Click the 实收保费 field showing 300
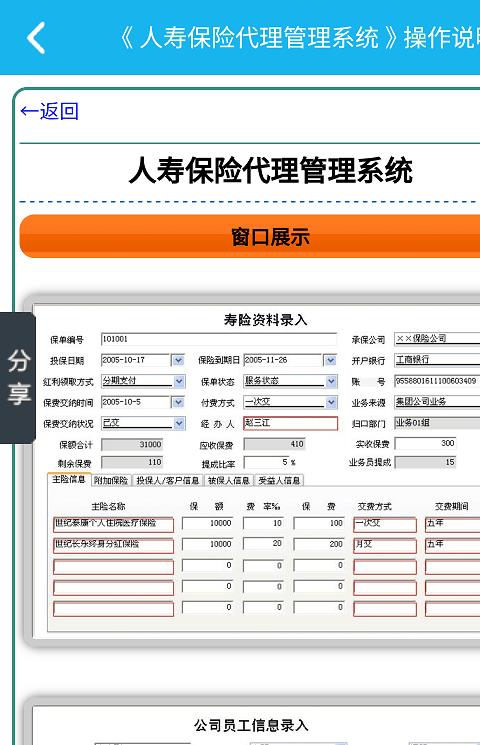480x745 pixels. [x=425, y=443]
